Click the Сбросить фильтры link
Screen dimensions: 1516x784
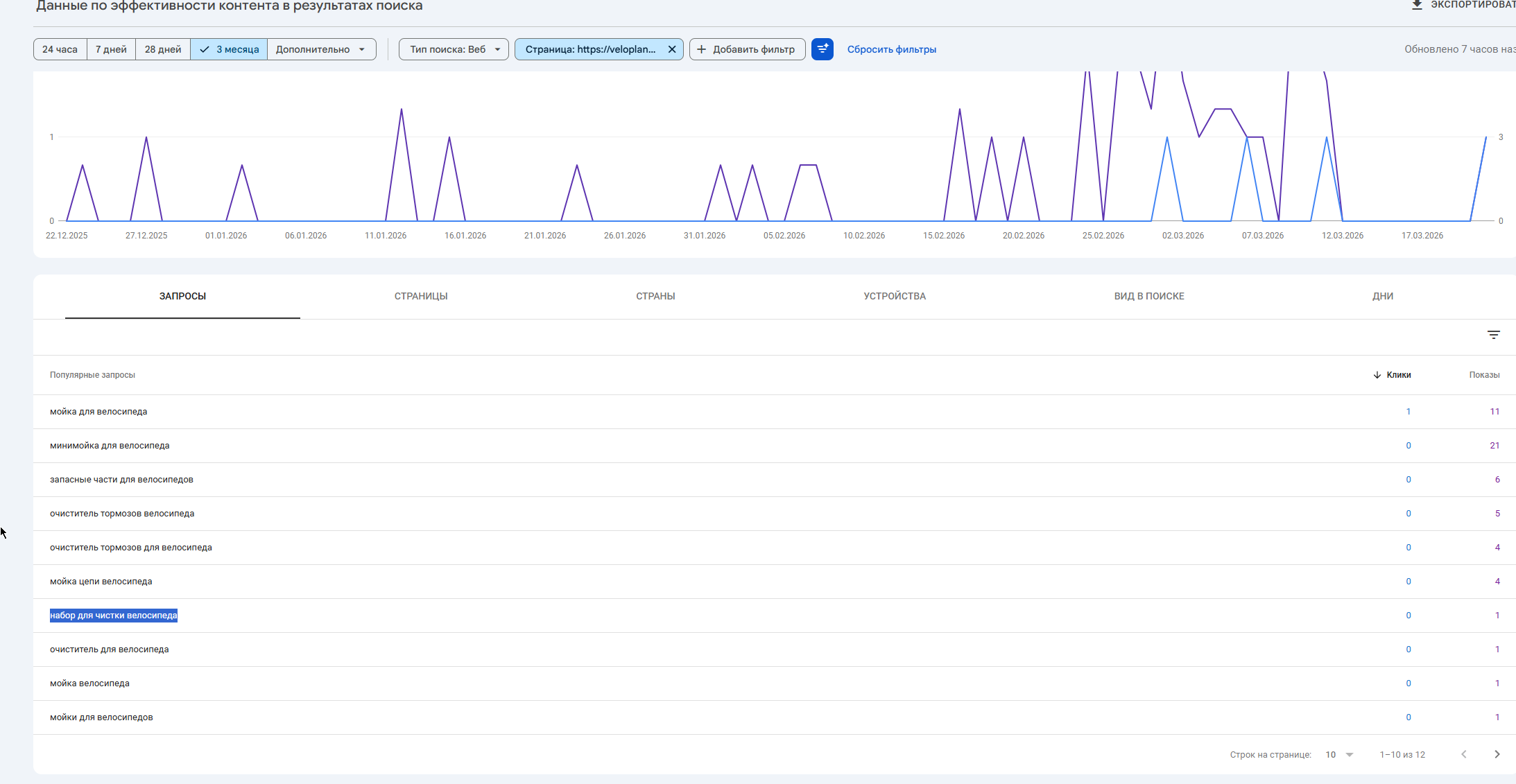click(x=891, y=49)
